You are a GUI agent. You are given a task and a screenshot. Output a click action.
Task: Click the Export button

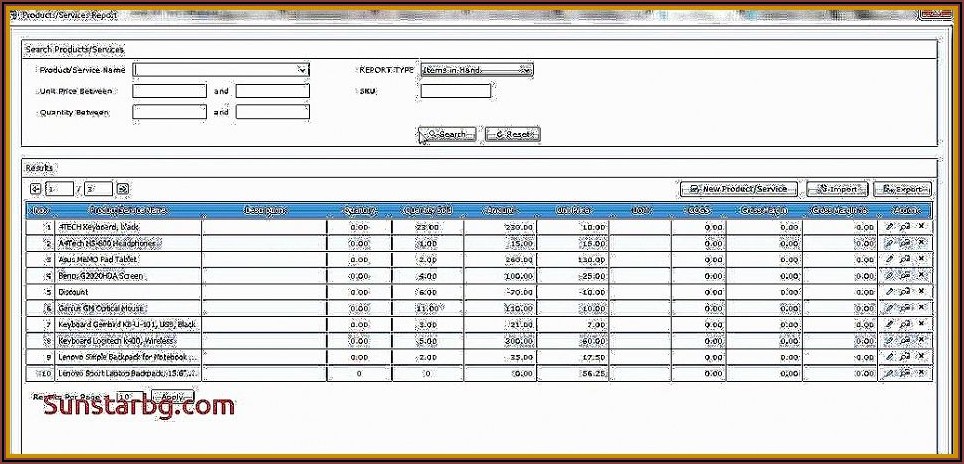tap(902, 189)
